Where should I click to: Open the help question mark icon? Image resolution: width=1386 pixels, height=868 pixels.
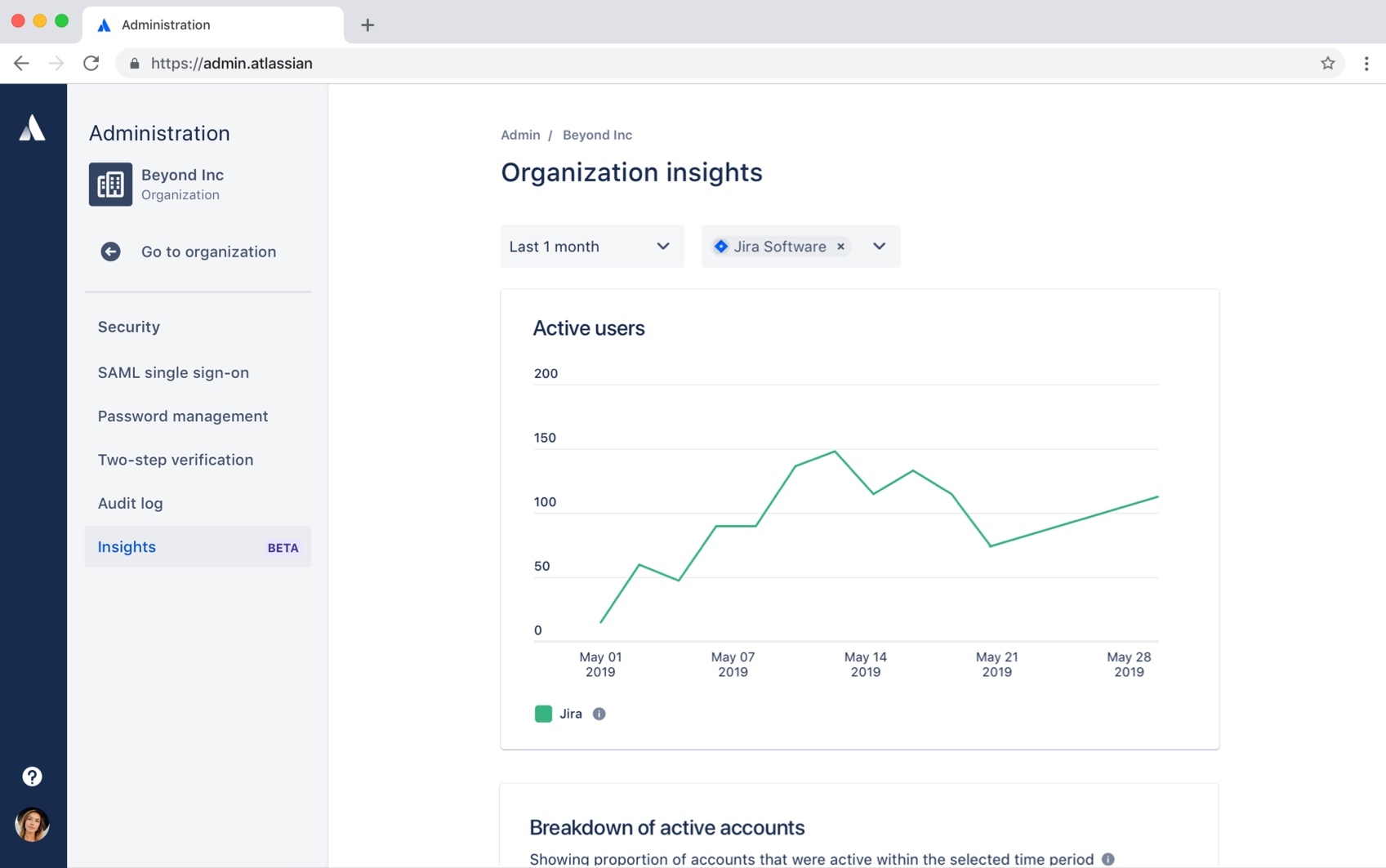click(32, 776)
